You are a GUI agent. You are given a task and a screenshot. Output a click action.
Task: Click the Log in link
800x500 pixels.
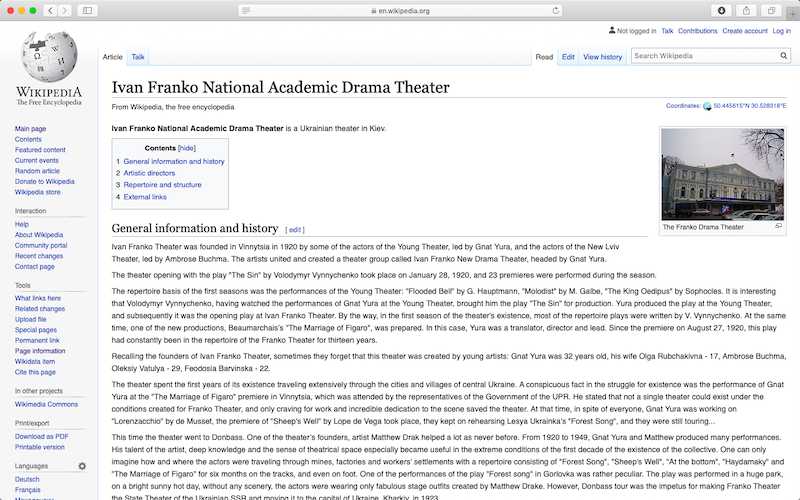click(782, 31)
